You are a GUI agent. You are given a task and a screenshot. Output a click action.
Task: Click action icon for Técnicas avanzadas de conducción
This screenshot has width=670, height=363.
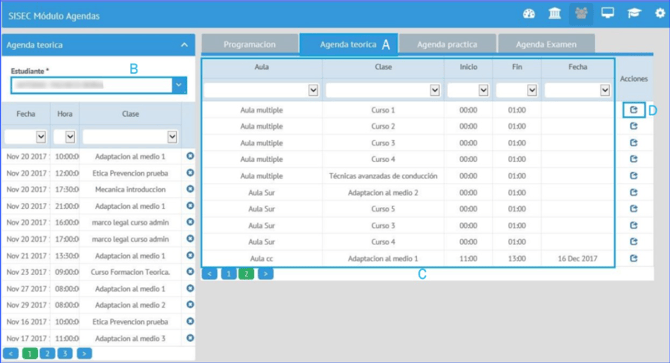click(634, 176)
